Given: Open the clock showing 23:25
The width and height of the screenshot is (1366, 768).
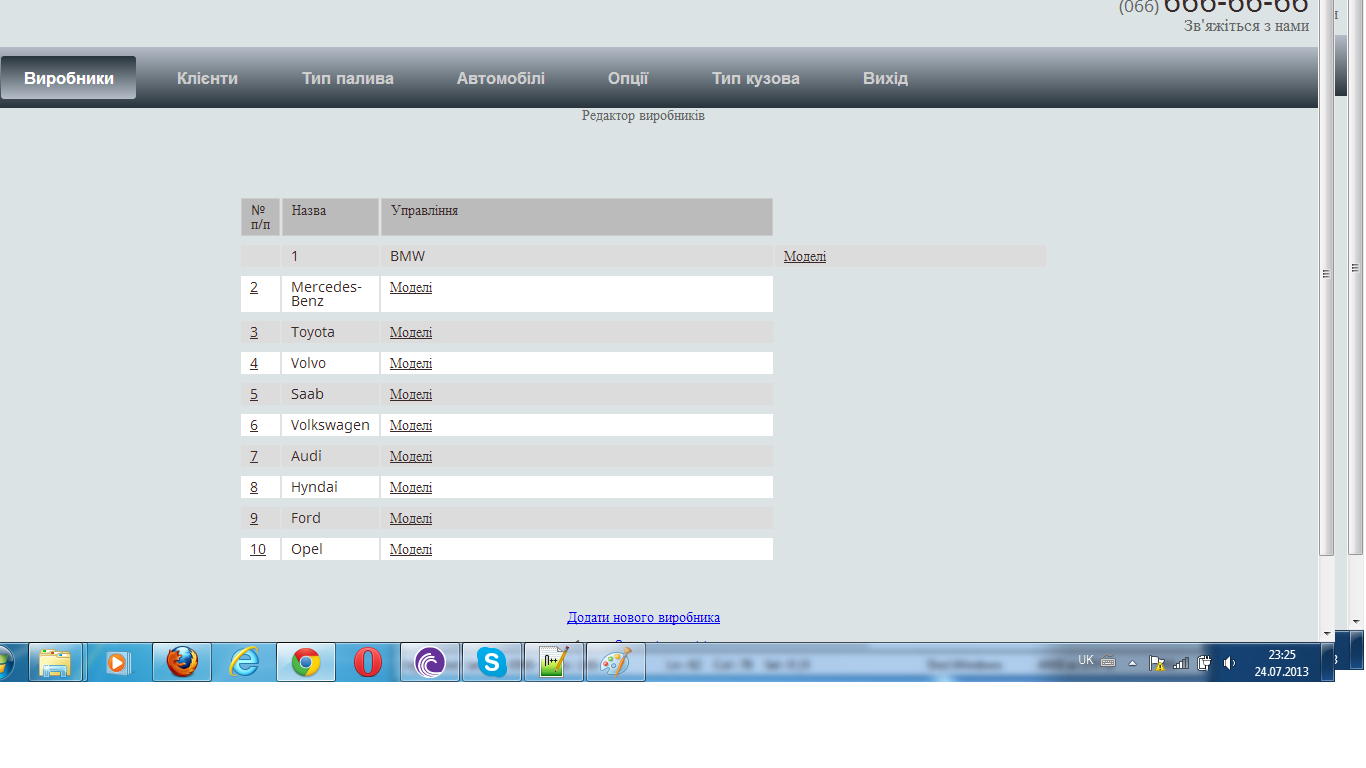Looking at the screenshot, I should coord(1282,662).
